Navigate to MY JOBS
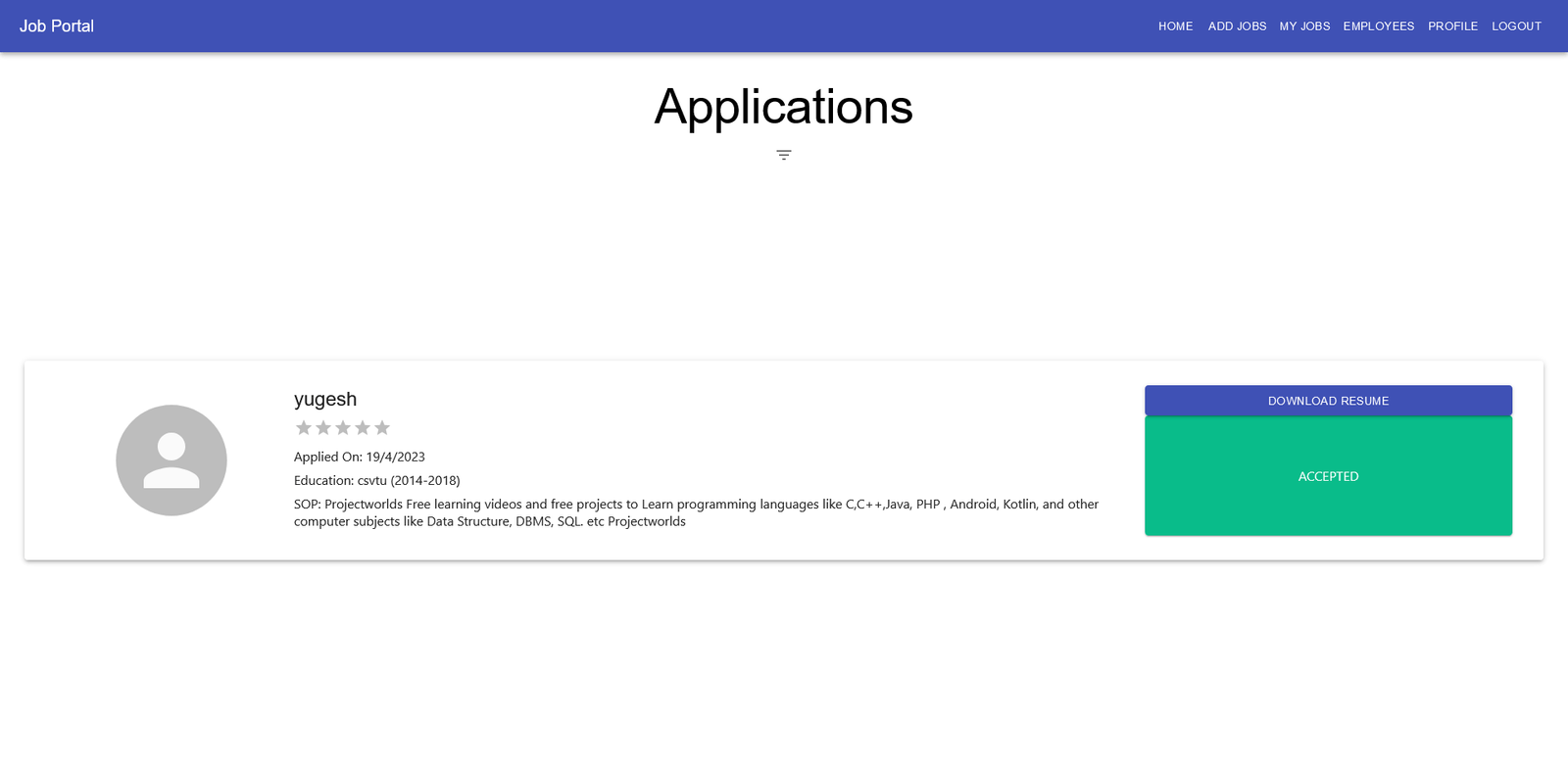Viewport: 1568px width, 773px height. point(1304,26)
